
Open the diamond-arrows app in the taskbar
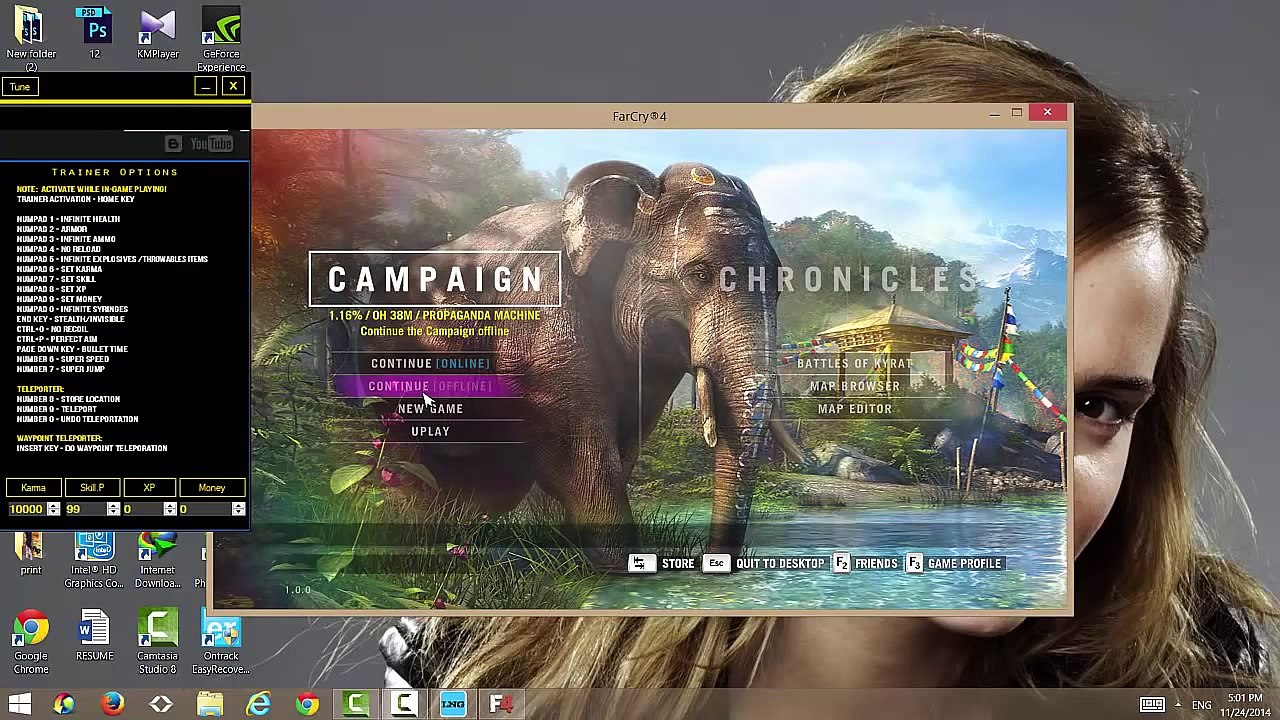[x=161, y=704]
